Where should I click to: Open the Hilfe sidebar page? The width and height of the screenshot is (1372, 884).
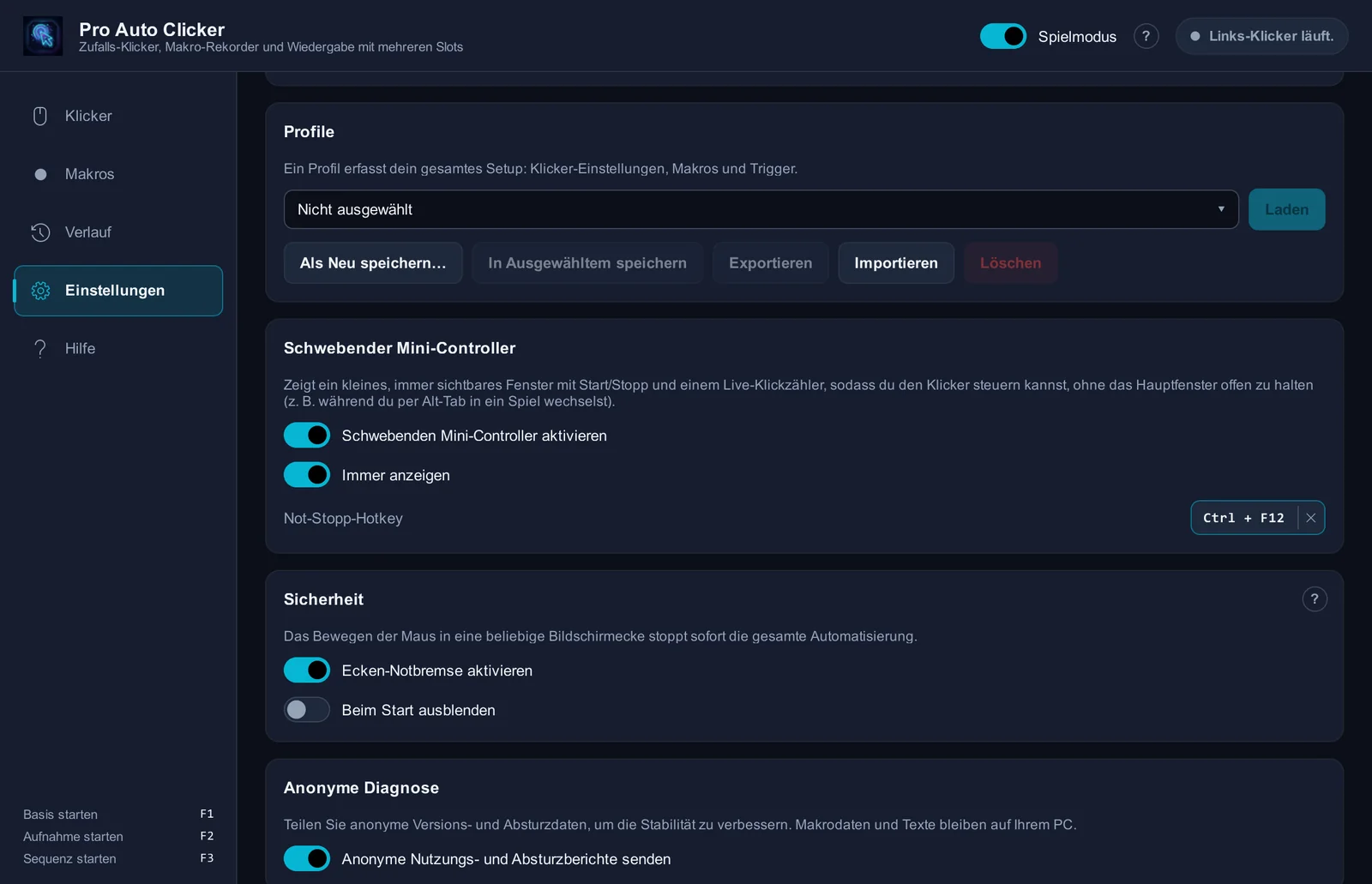click(118, 348)
